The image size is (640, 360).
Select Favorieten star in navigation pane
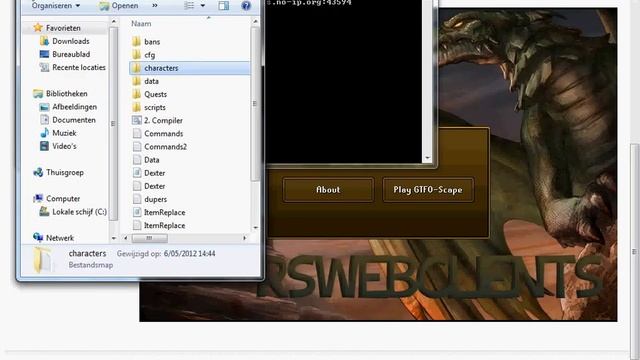click(38, 28)
